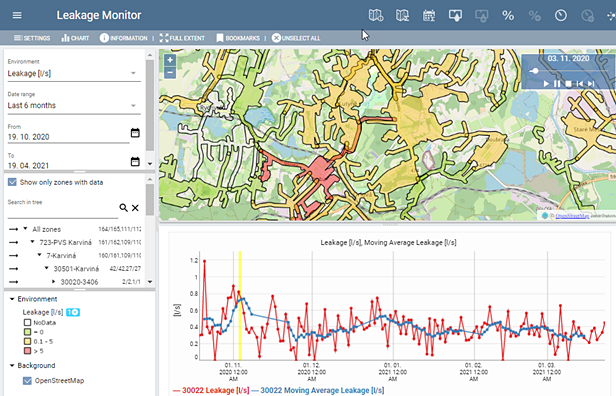
Task: Click the arrow icon beside 7-Karviná
Action: pos(13,256)
